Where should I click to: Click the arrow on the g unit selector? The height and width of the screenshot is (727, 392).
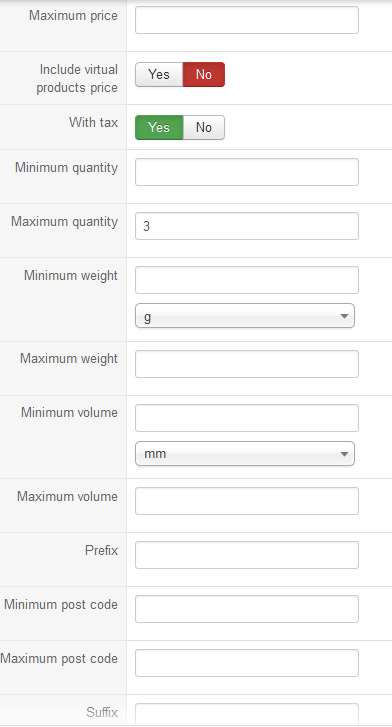(x=344, y=316)
